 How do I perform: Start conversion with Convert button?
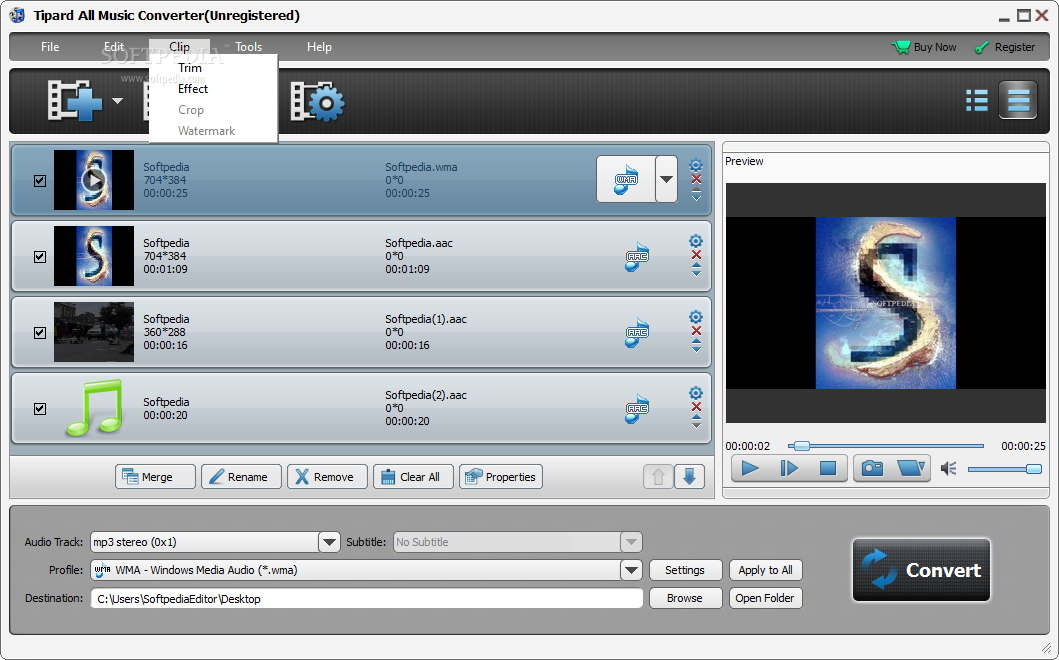pos(921,570)
